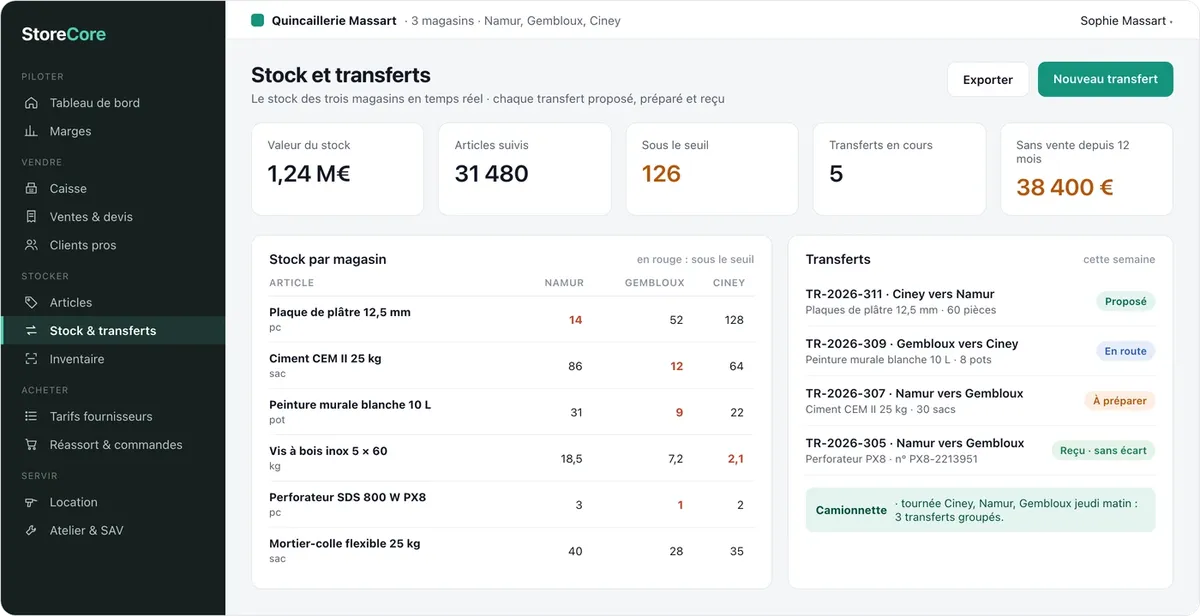Select the Plaque de plâtre 12,5 mm row

pos(512,319)
